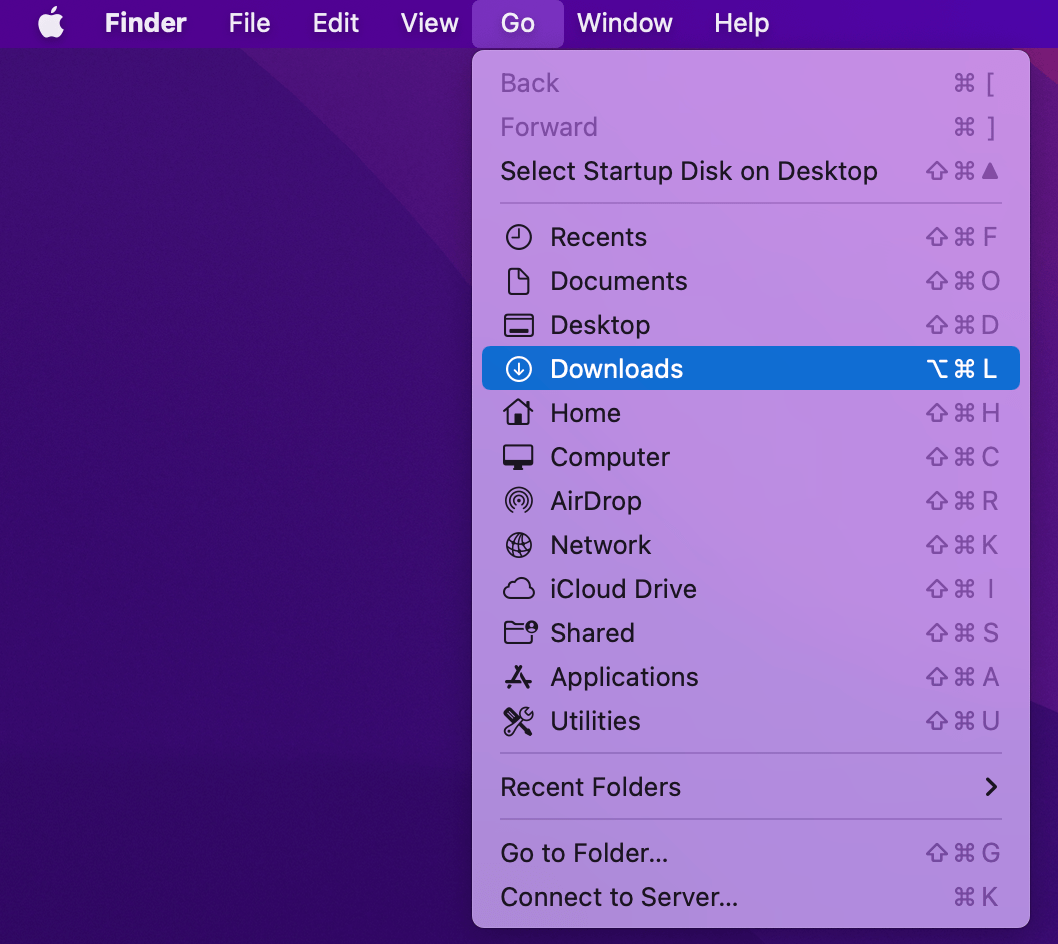
Task: Expand the Recent Folders submenu
Action: 750,787
